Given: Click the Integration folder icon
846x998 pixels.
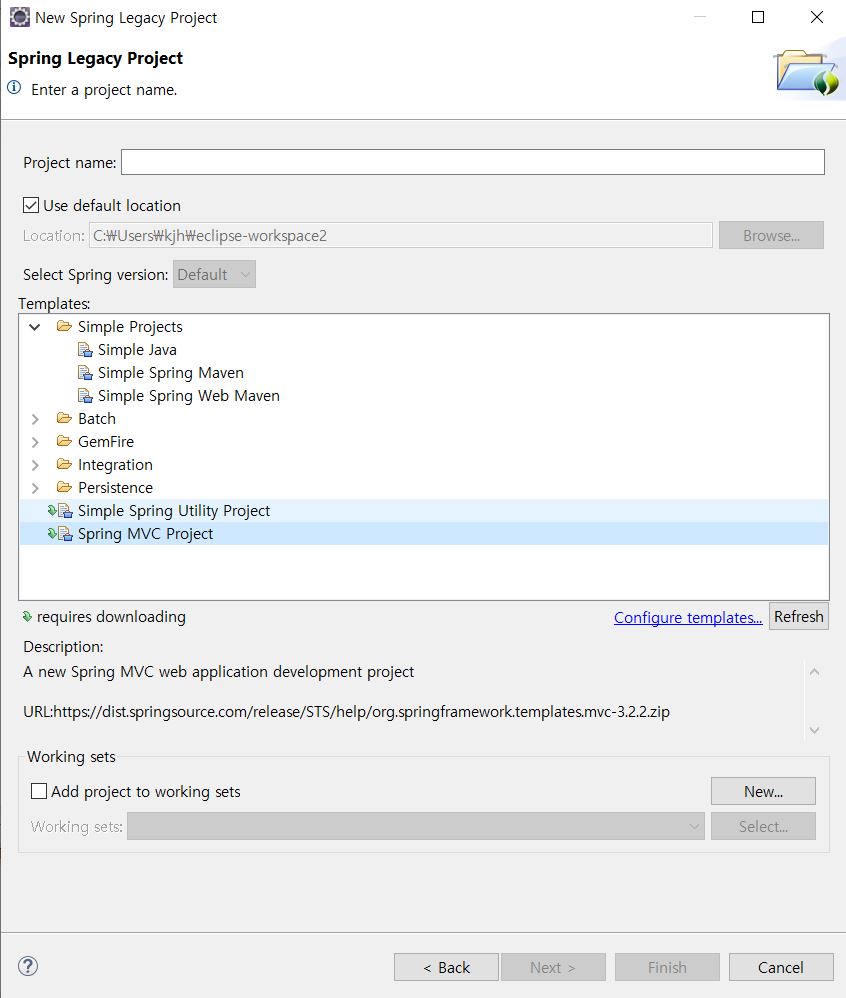Looking at the screenshot, I should coord(64,464).
